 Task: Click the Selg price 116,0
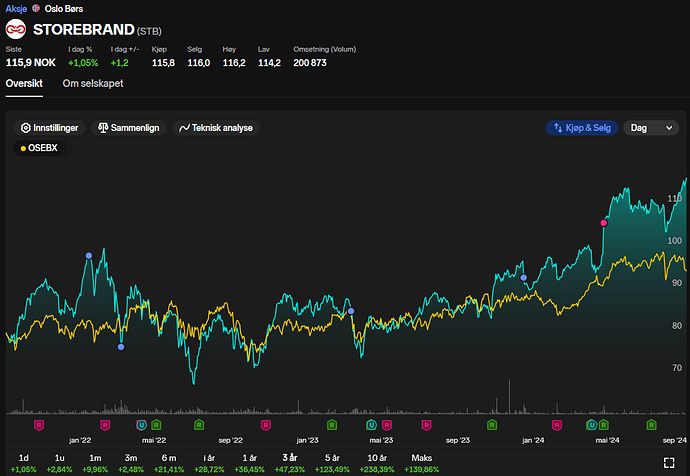point(198,63)
